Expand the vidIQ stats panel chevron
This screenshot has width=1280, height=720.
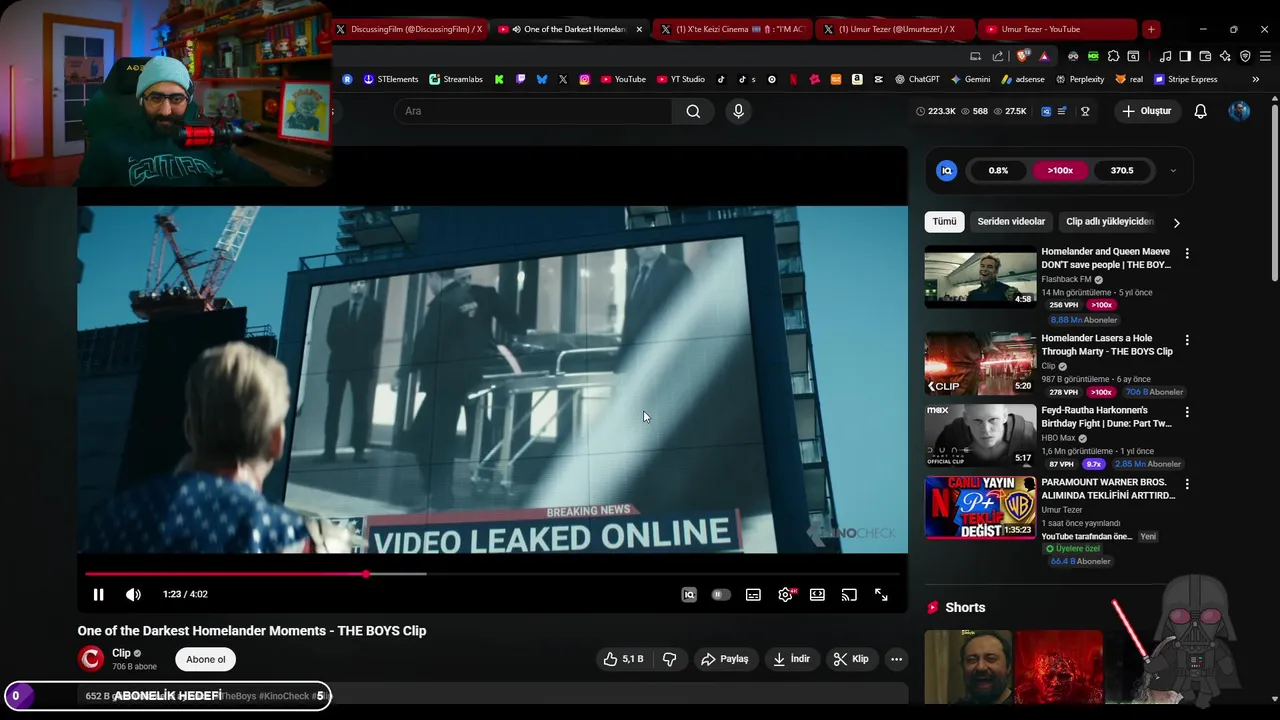pyautogui.click(x=1173, y=171)
